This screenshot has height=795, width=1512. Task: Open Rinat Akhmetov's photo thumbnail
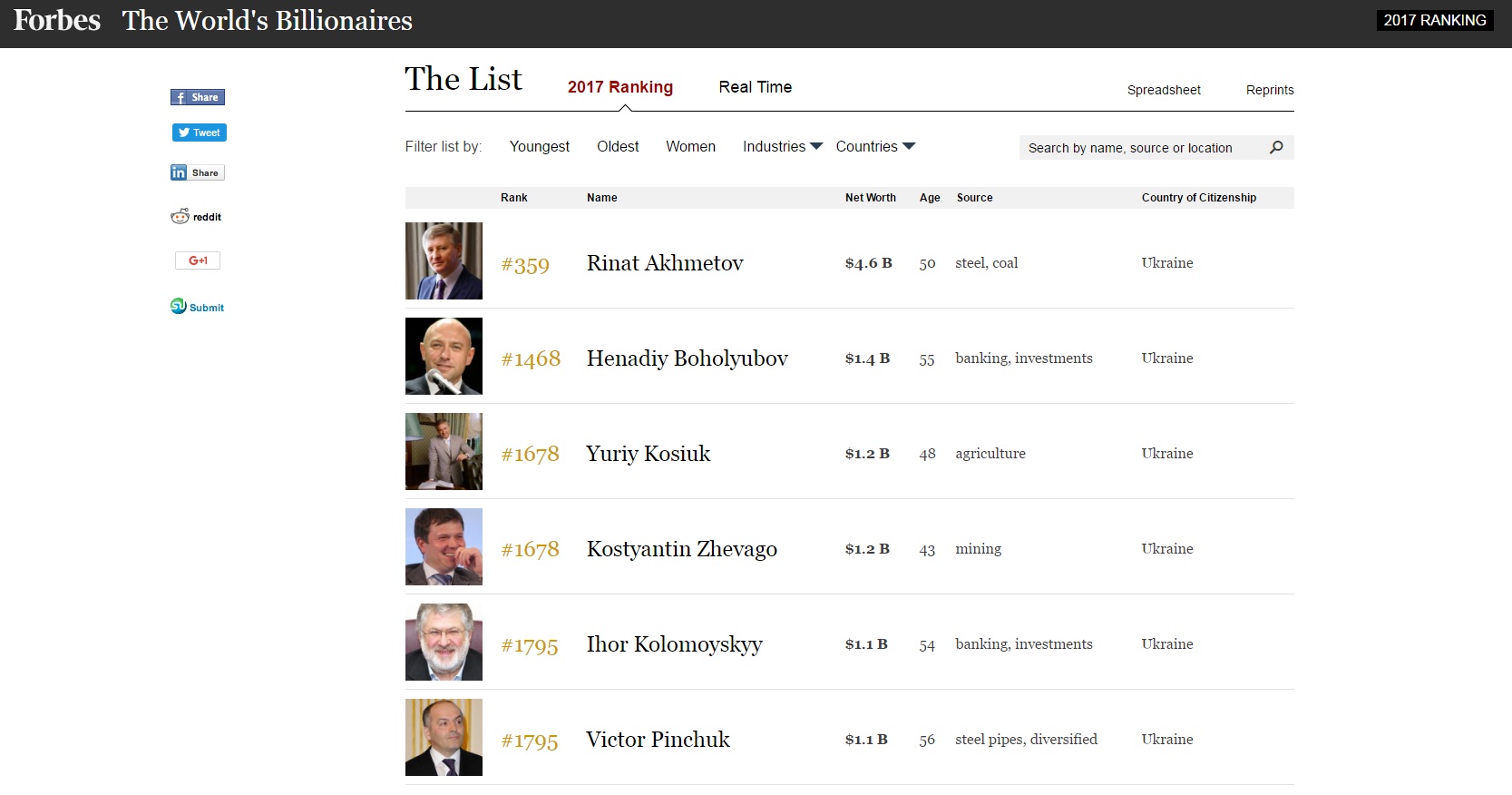444,260
